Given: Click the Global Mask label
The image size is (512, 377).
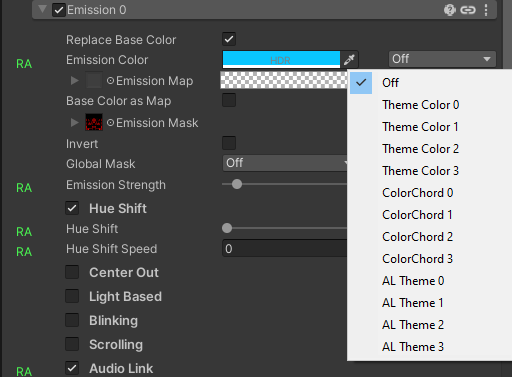Looking at the screenshot, I should (101, 164).
